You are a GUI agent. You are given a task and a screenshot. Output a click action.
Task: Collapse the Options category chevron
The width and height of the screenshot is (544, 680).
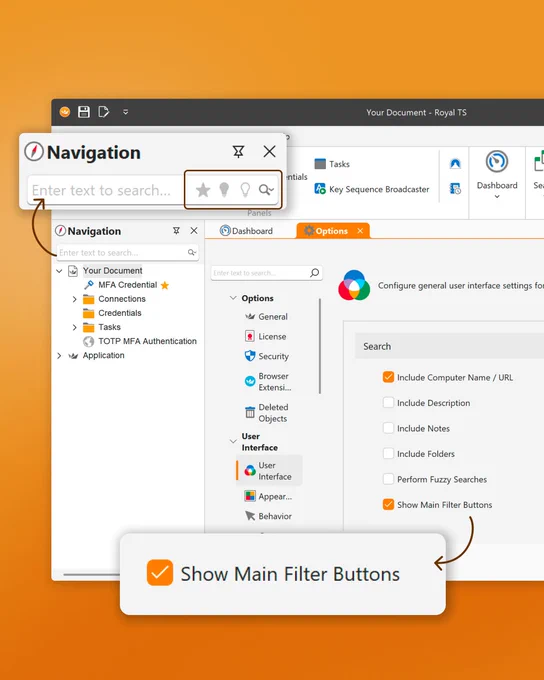(233, 298)
